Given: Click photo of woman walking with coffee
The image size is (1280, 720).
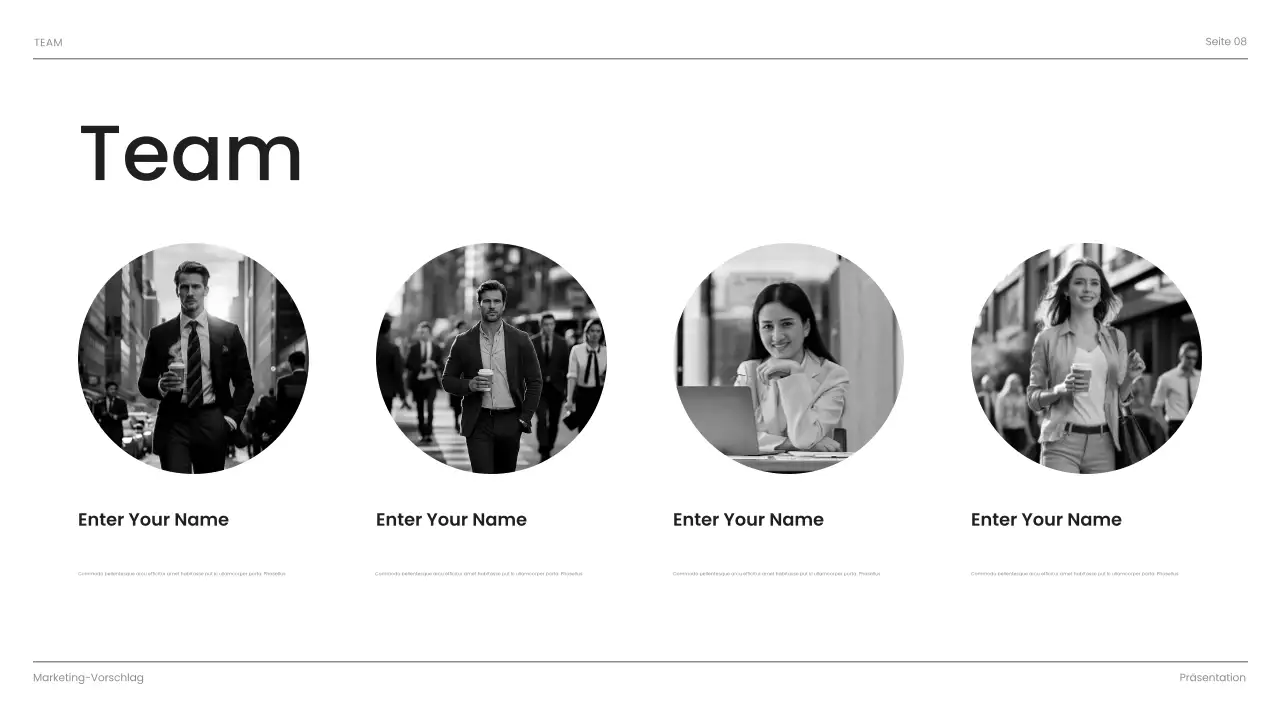Looking at the screenshot, I should [1086, 358].
